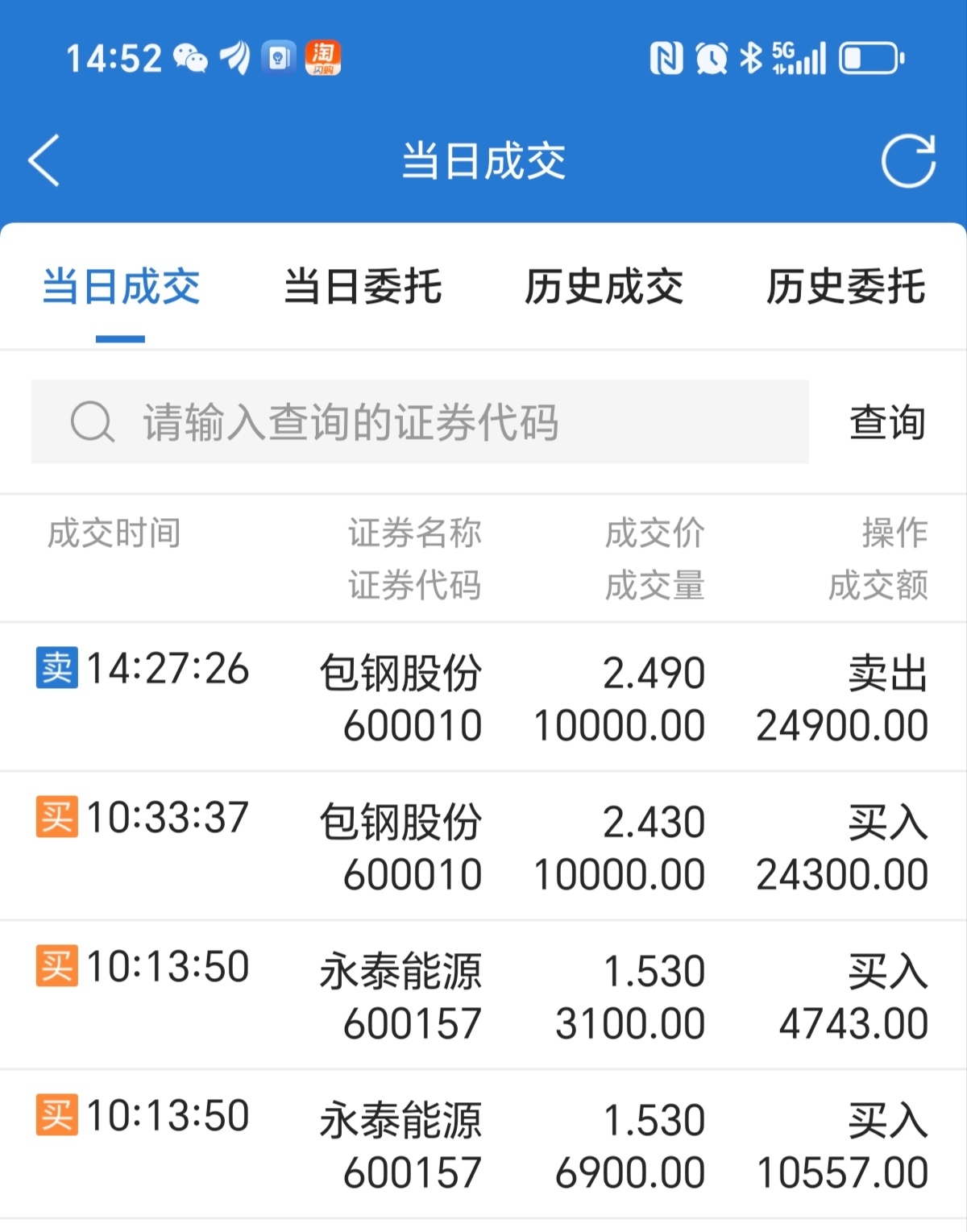Tap the quantity 3100.00
This screenshot has width=967, height=1232.
coord(630,1023)
